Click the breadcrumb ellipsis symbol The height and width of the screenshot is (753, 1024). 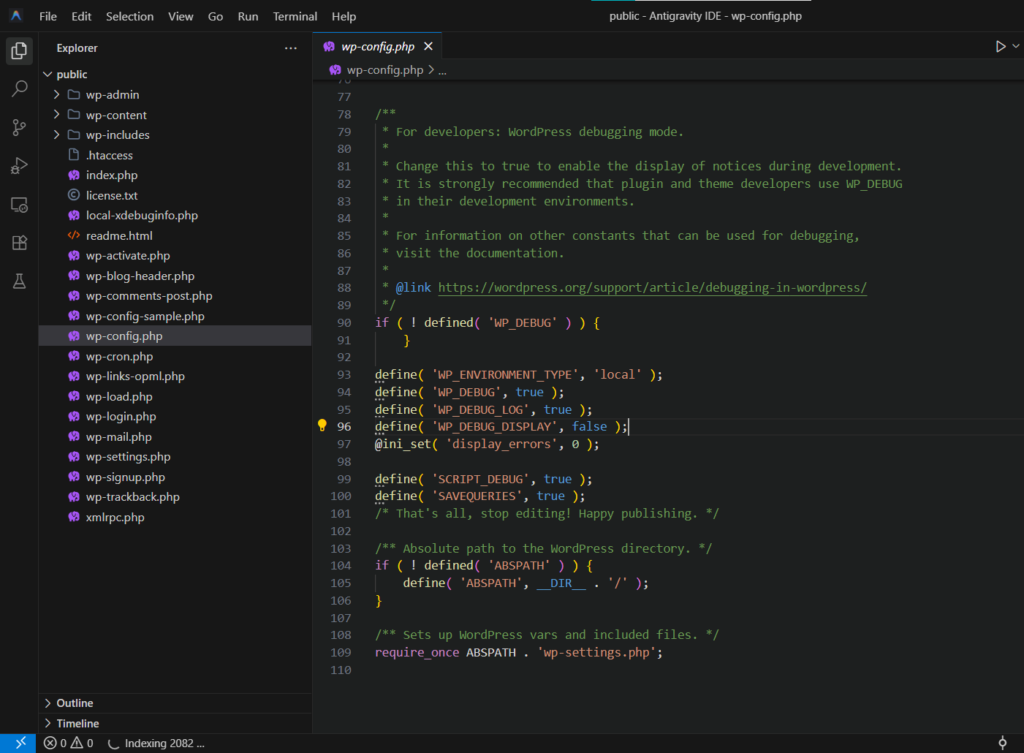point(442,71)
